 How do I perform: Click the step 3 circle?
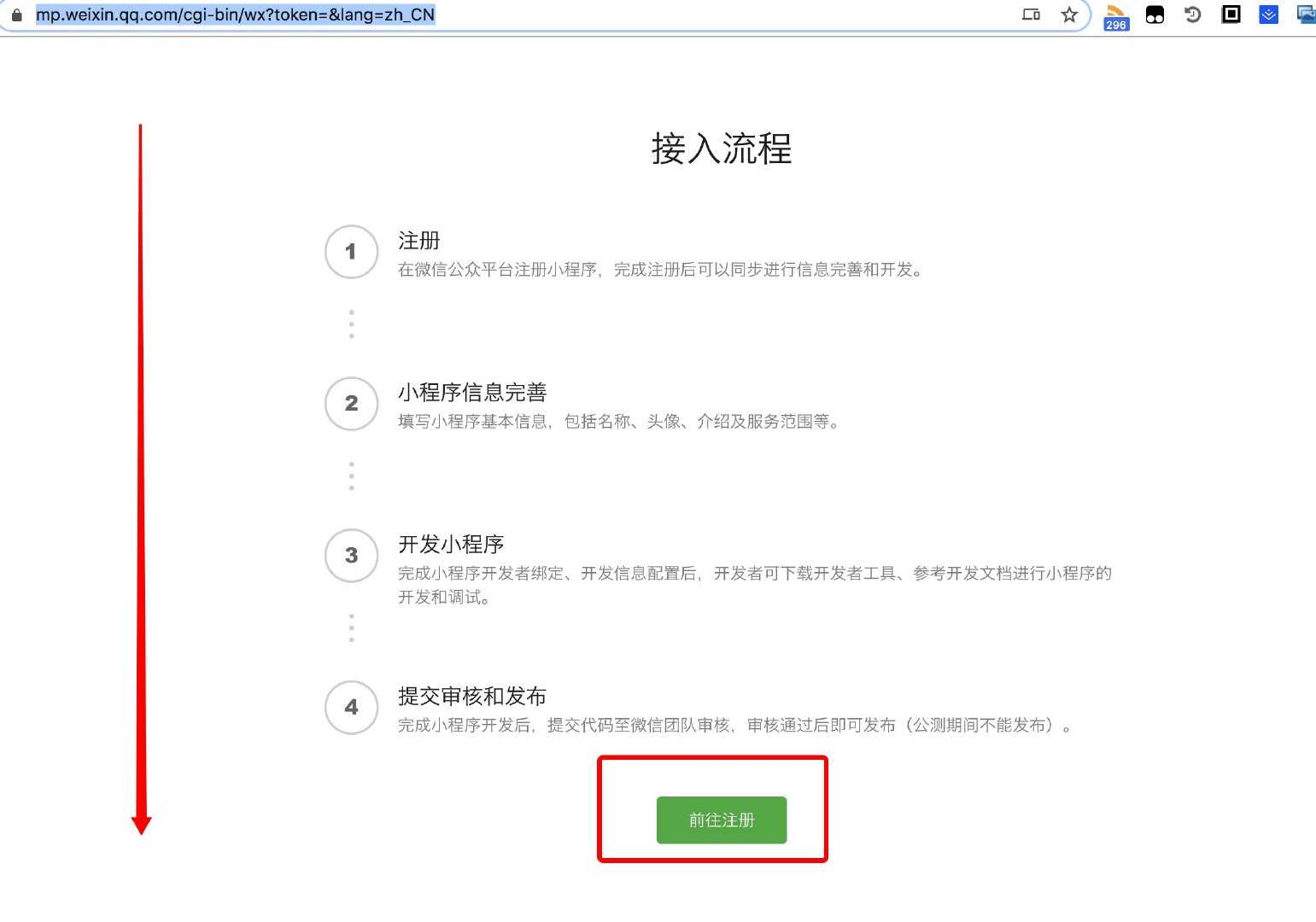[351, 556]
